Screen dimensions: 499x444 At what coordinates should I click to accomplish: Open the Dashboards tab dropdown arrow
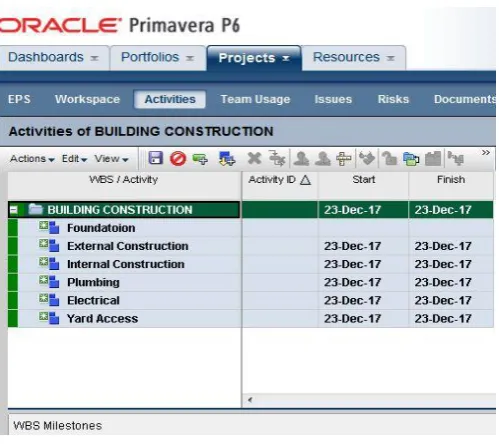pyautogui.click(x=95, y=58)
